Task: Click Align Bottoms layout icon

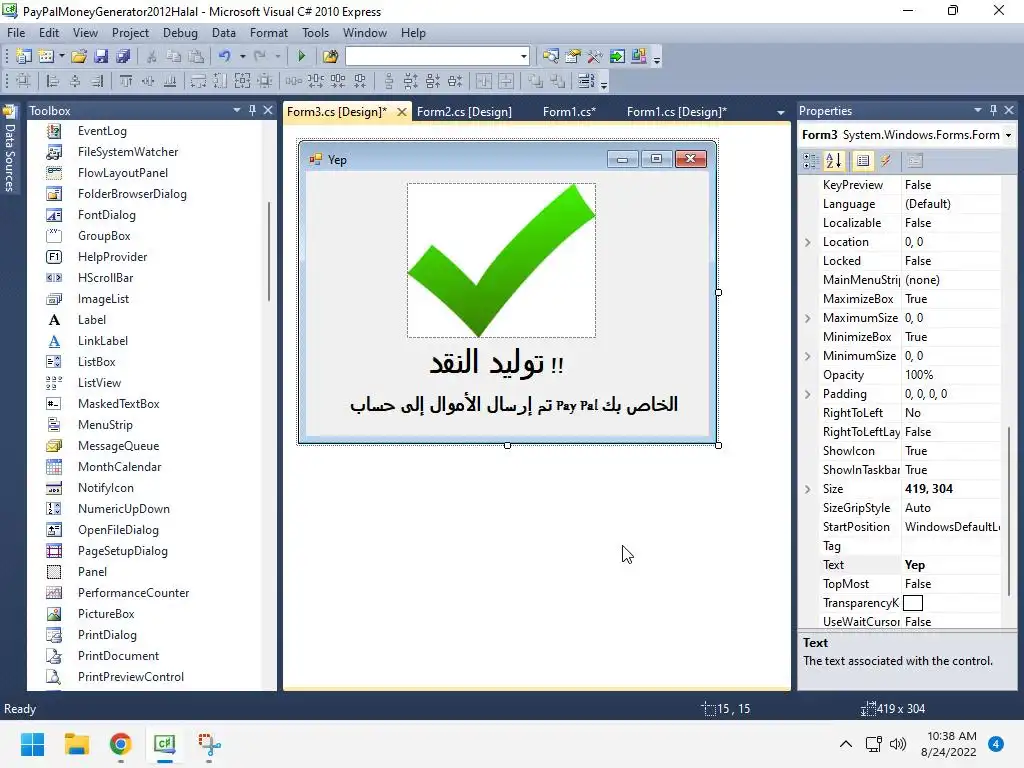Action: point(170,81)
